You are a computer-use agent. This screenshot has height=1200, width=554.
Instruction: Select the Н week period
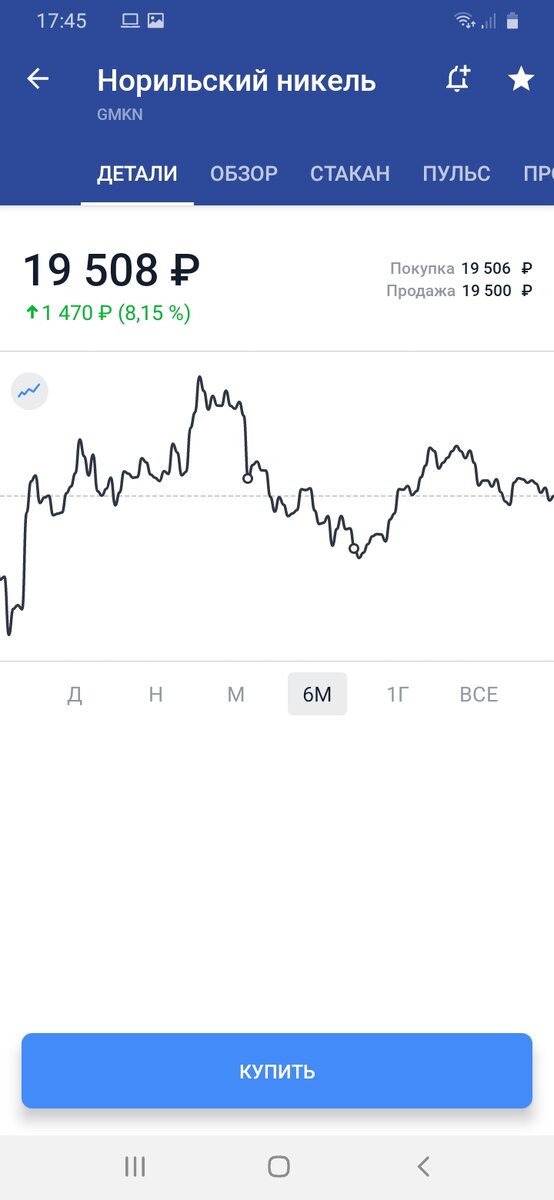pyautogui.click(x=156, y=694)
